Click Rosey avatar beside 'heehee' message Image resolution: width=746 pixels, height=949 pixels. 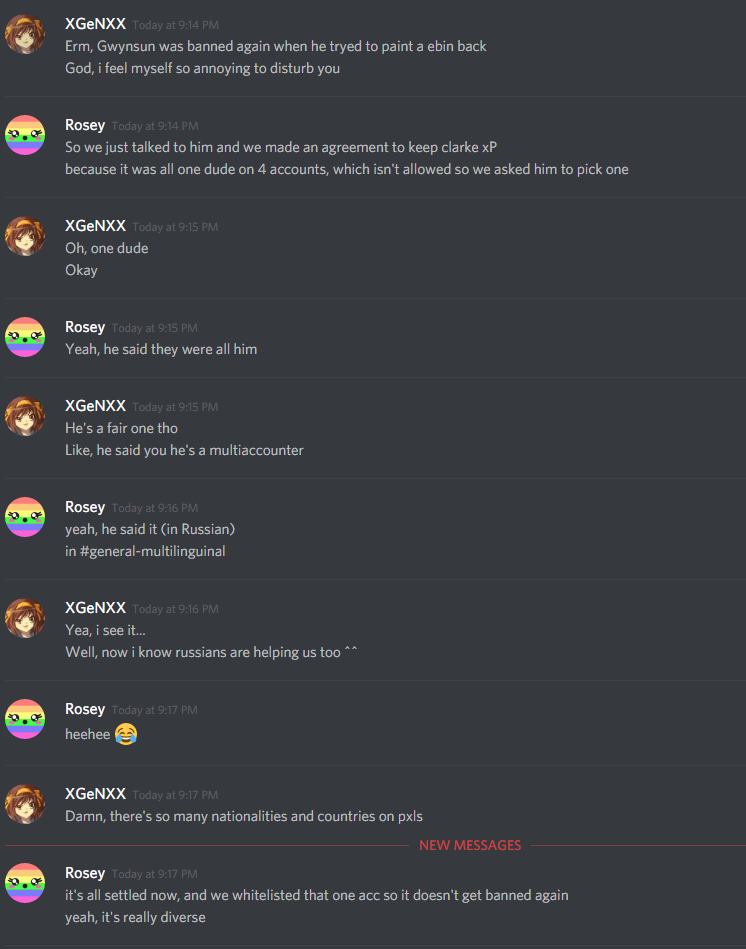click(x=25, y=719)
